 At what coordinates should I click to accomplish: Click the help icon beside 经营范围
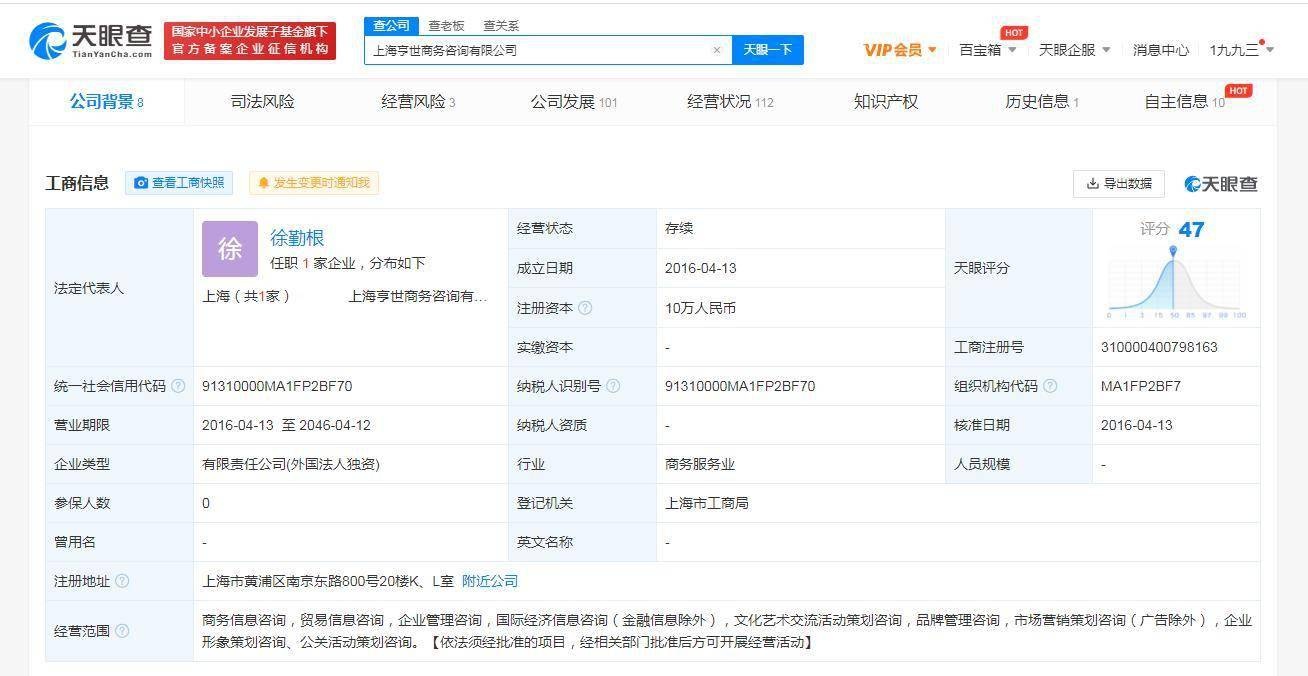pos(121,631)
